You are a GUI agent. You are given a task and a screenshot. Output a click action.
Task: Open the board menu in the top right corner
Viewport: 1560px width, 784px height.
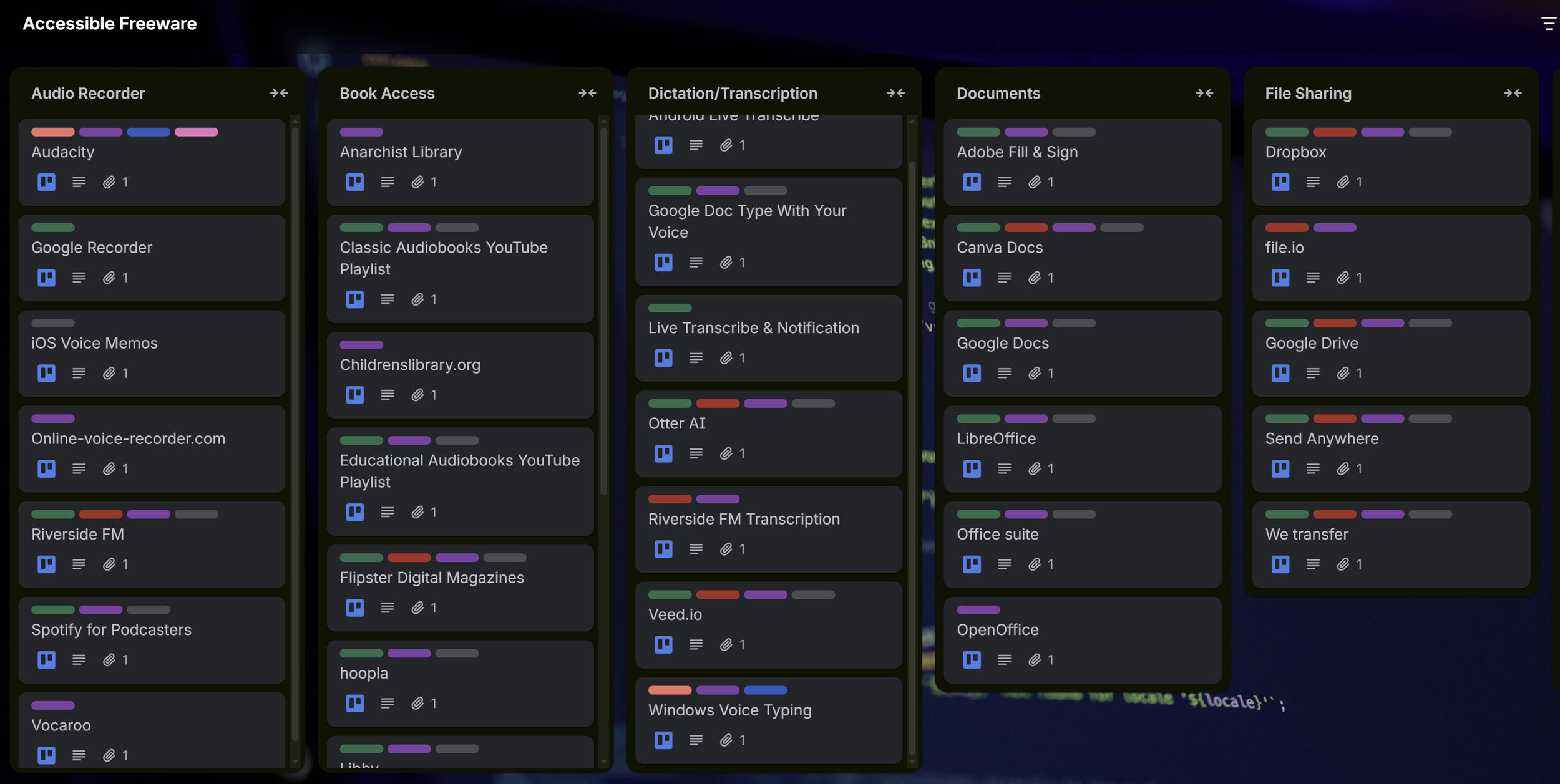click(x=1549, y=24)
